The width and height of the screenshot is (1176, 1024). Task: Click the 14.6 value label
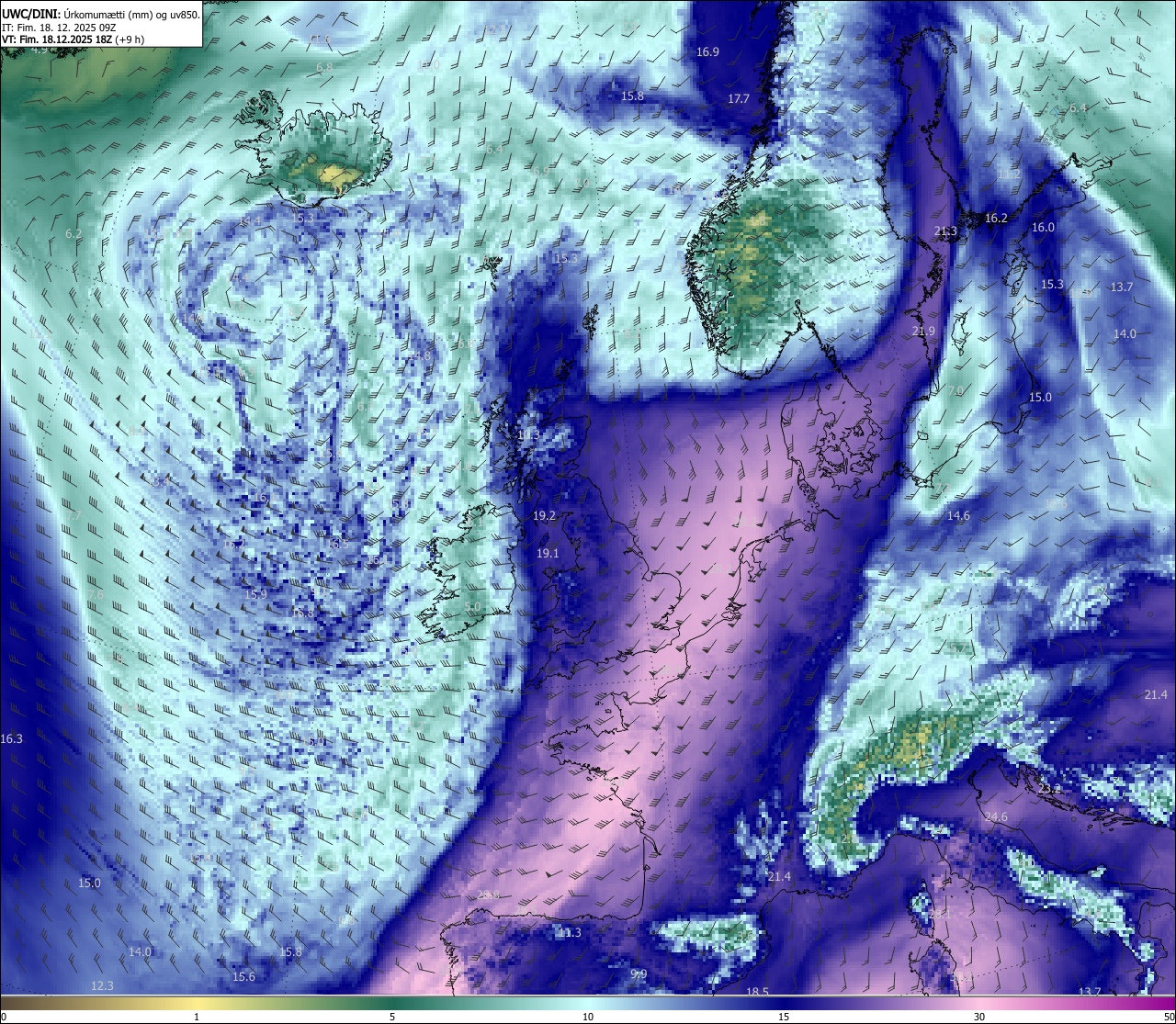pyautogui.click(x=958, y=516)
